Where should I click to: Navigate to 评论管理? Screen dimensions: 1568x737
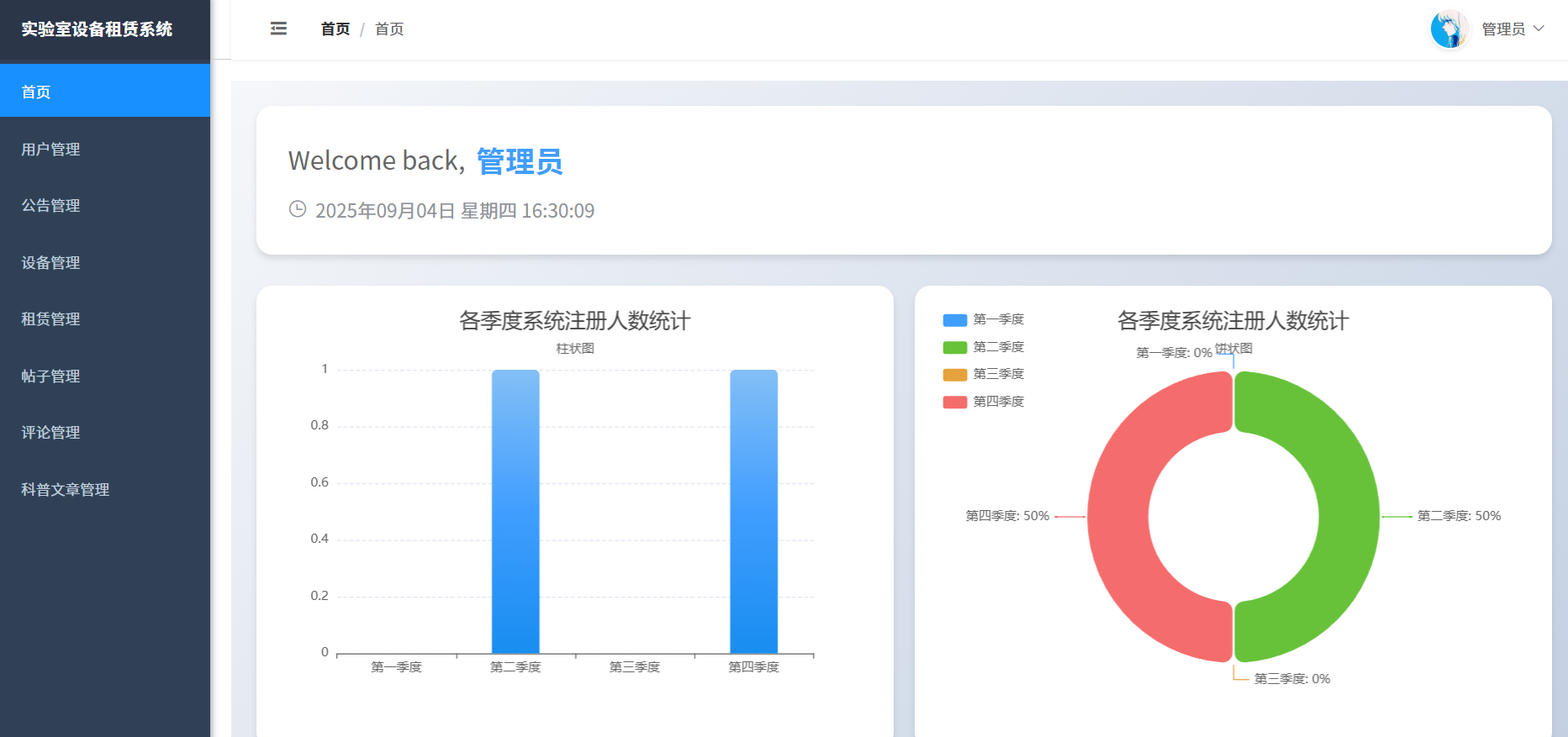tap(50, 433)
